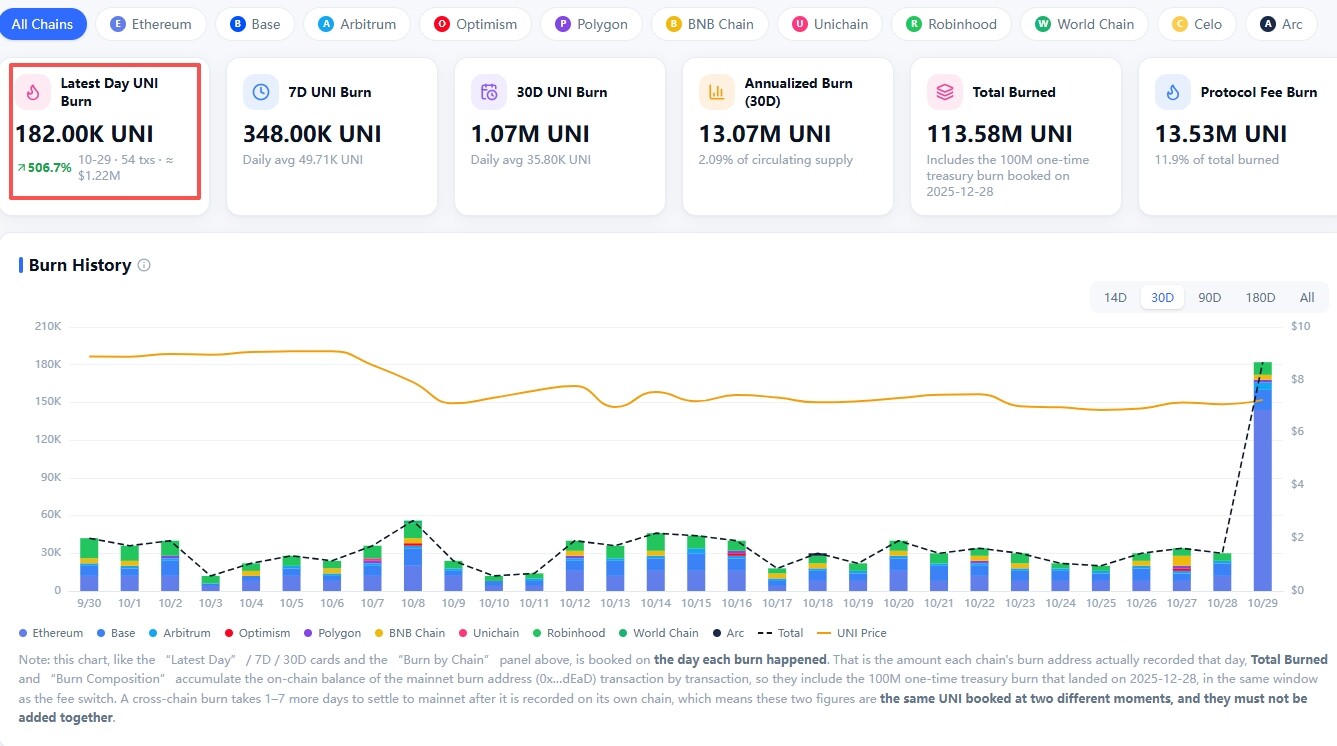Click the calendar icon on 30D UNI Burn
This screenshot has width=1337, height=746.
489,92
